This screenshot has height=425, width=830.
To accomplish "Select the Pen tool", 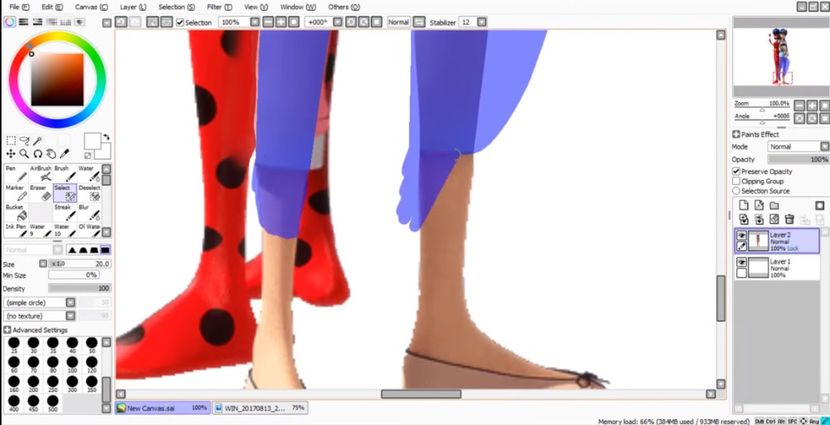I will pos(15,176).
